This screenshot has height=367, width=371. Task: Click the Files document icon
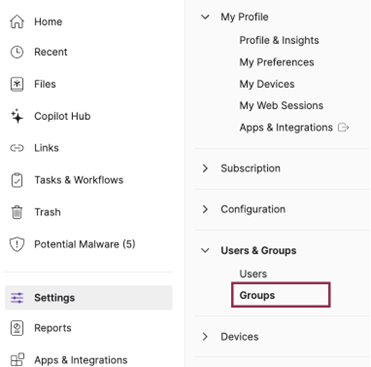click(x=17, y=84)
